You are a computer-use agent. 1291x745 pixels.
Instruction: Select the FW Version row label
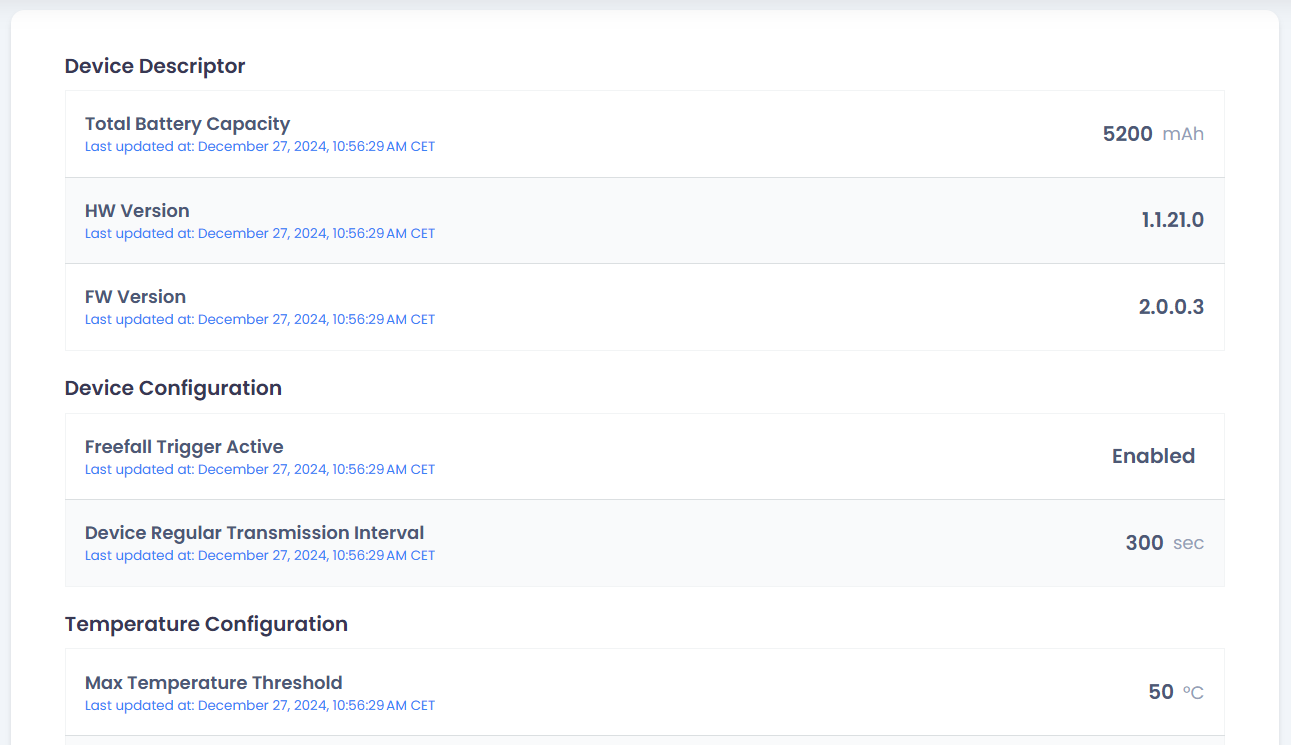coord(135,297)
